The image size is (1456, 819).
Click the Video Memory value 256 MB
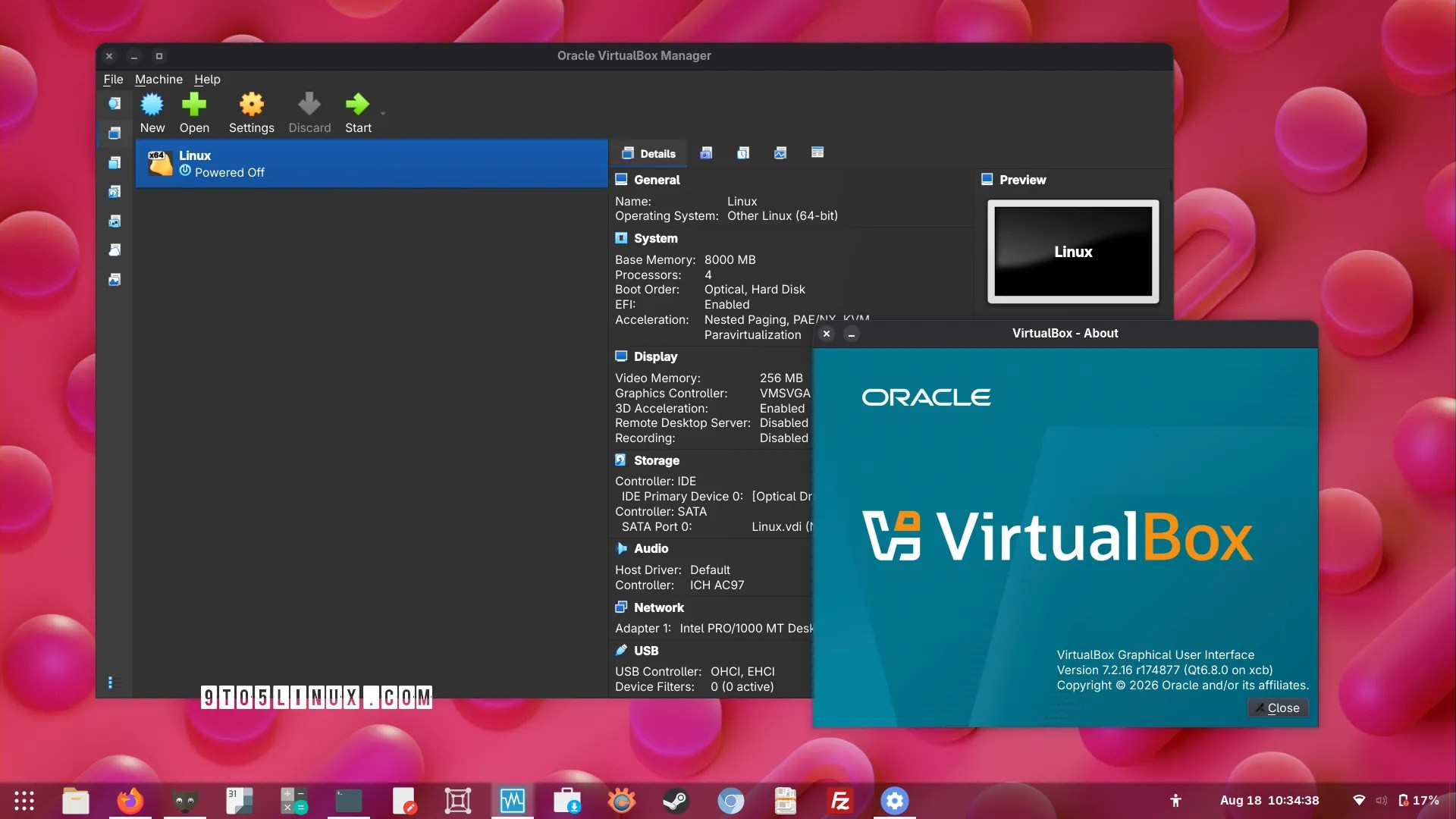pyautogui.click(x=781, y=378)
